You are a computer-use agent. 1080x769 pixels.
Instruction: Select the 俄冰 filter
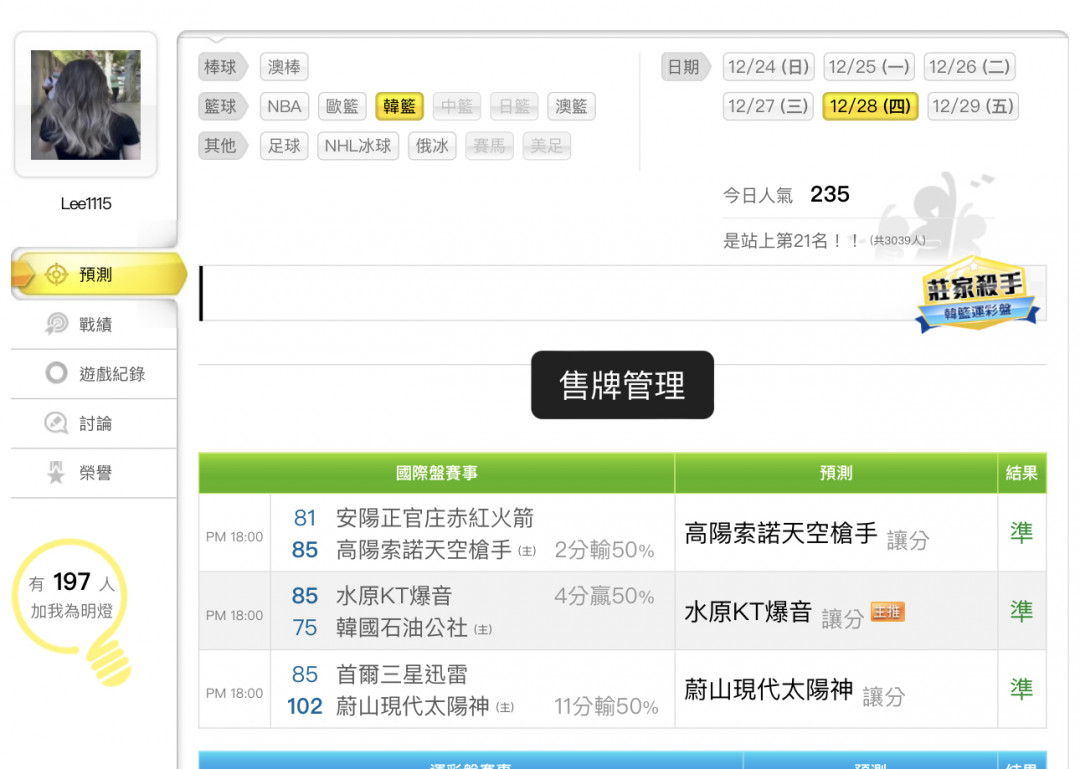pos(432,145)
